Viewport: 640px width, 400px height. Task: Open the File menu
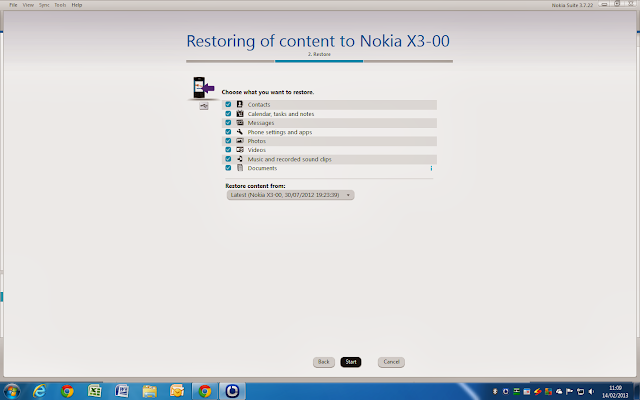(13, 5)
